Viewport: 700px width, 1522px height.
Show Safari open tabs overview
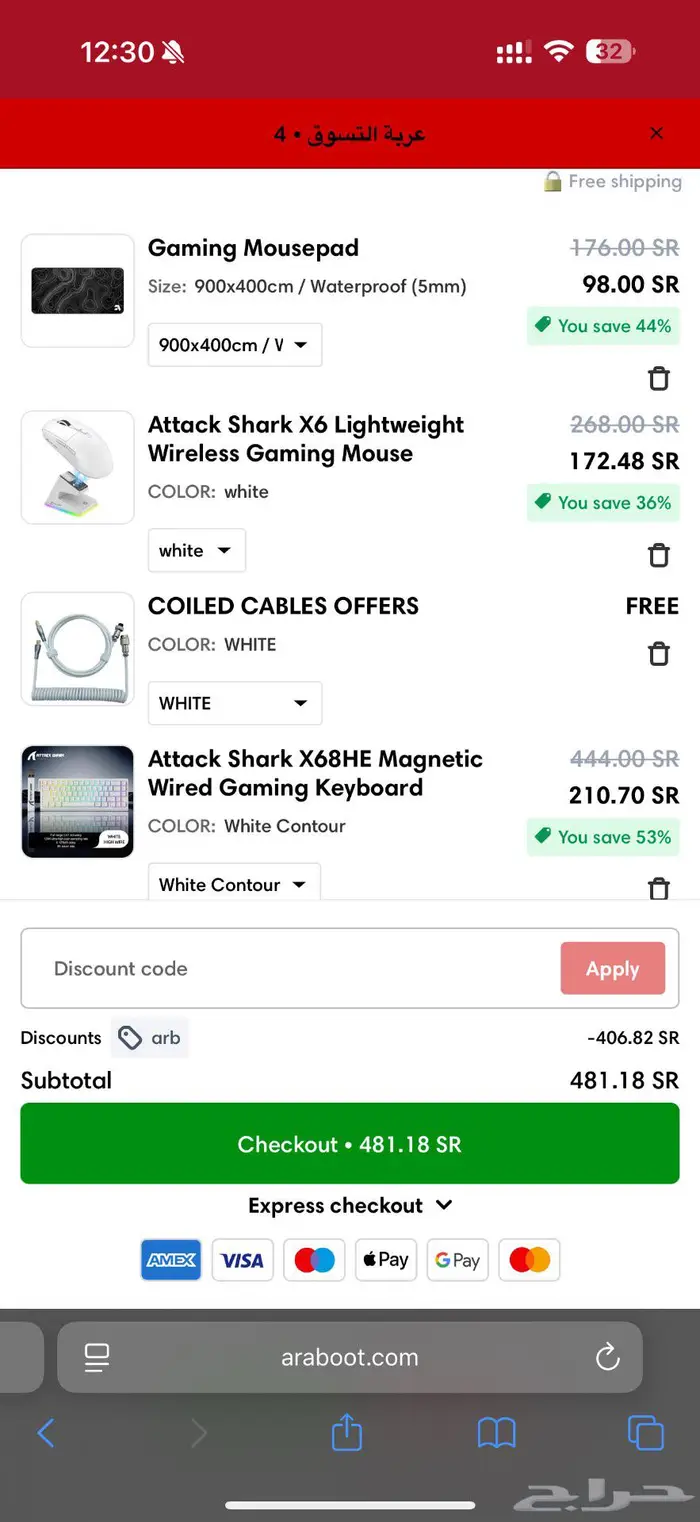pyautogui.click(x=645, y=1433)
